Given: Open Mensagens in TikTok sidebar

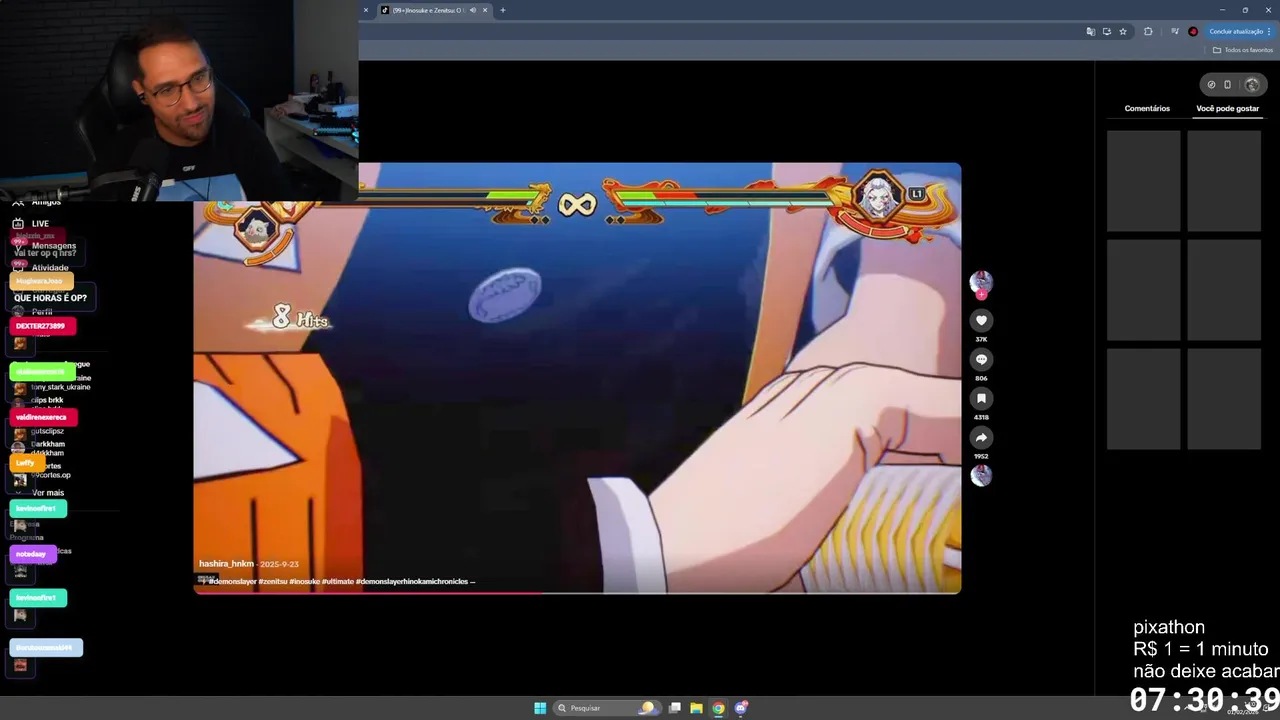Looking at the screenshot, I should pyautogui.click(x=44, y=245).
